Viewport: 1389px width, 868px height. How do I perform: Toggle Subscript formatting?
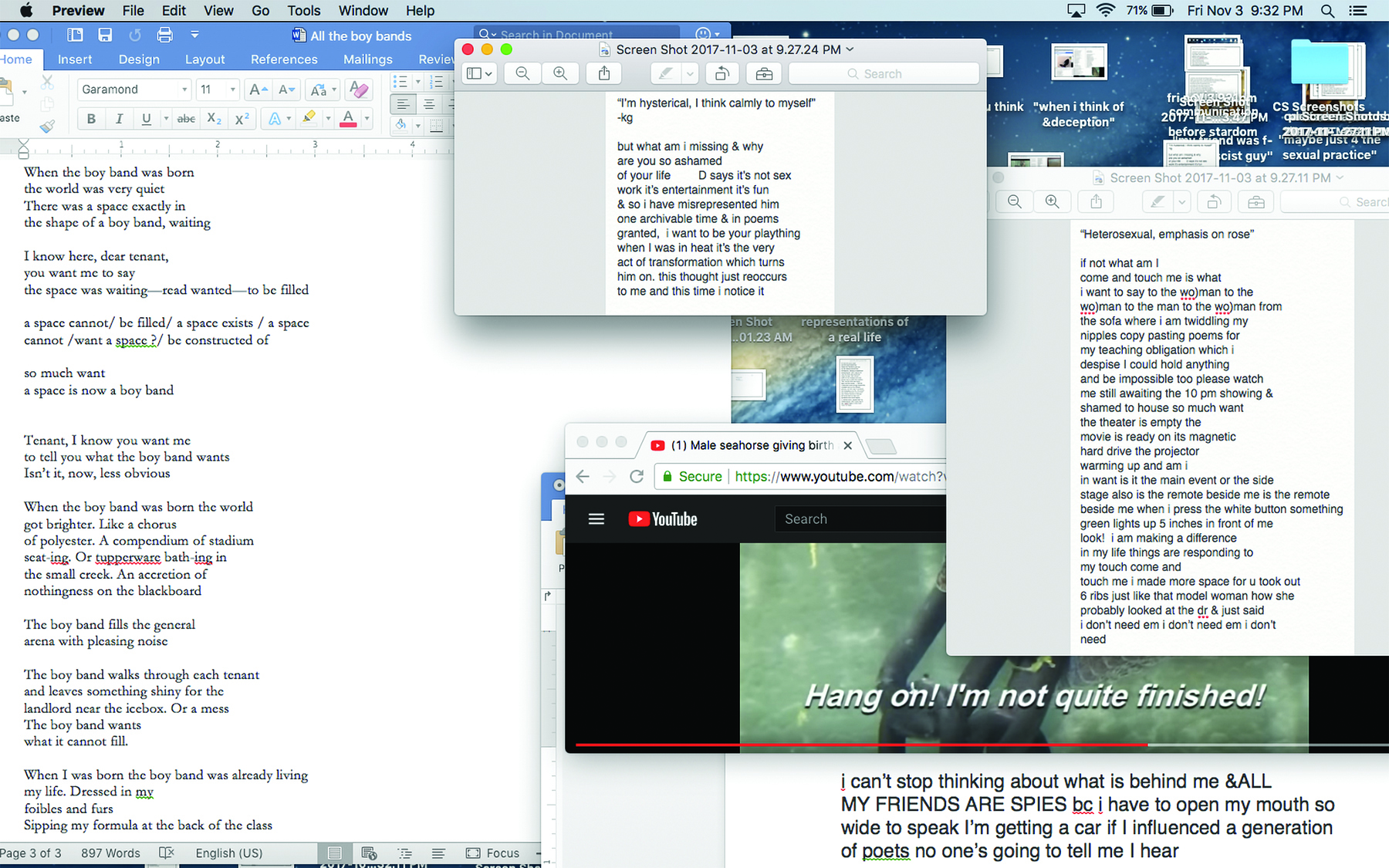coord(214,119)
